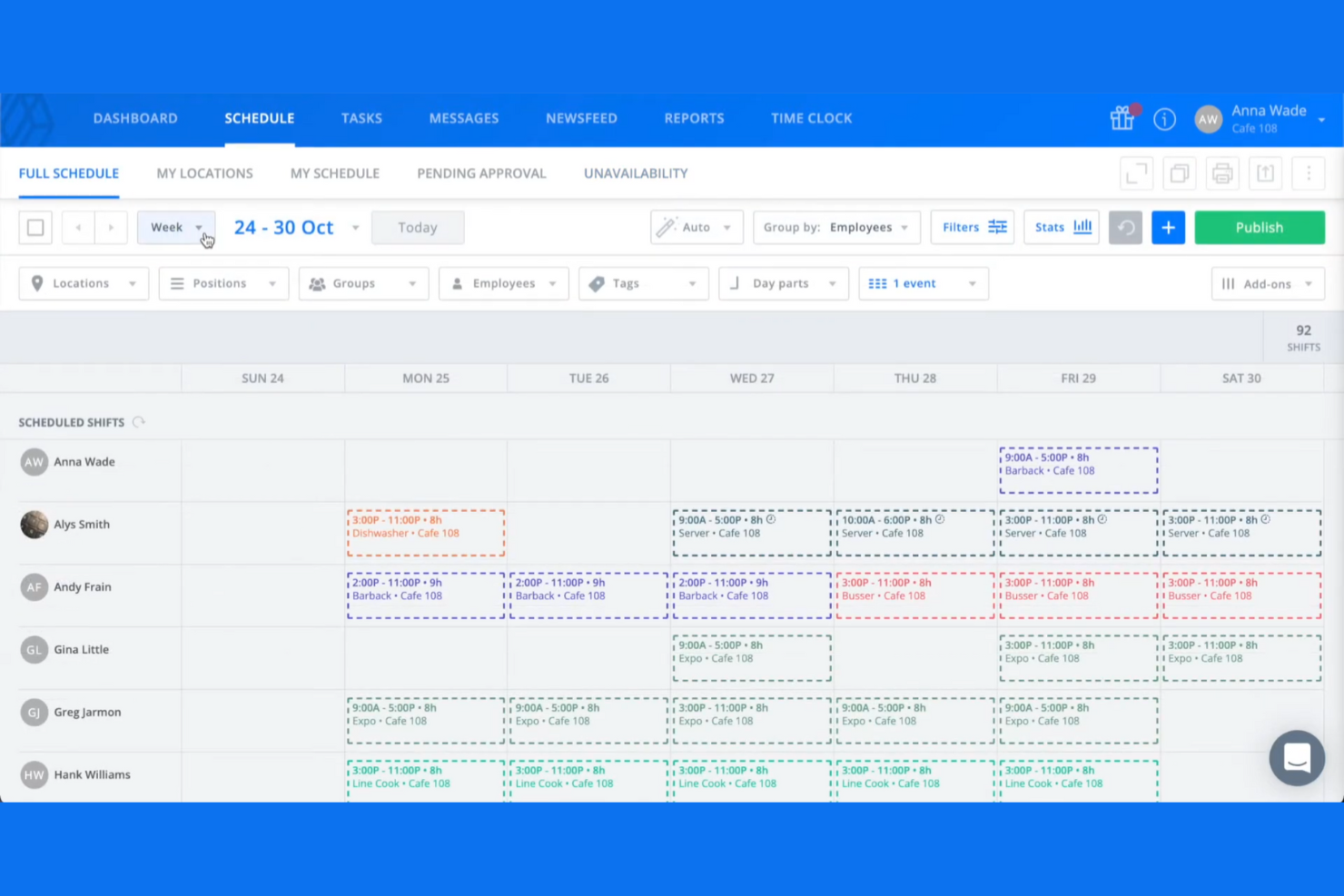Screen dimensions: 1344x896
Task: Enter full screen schedule view
Action: 1136,172
